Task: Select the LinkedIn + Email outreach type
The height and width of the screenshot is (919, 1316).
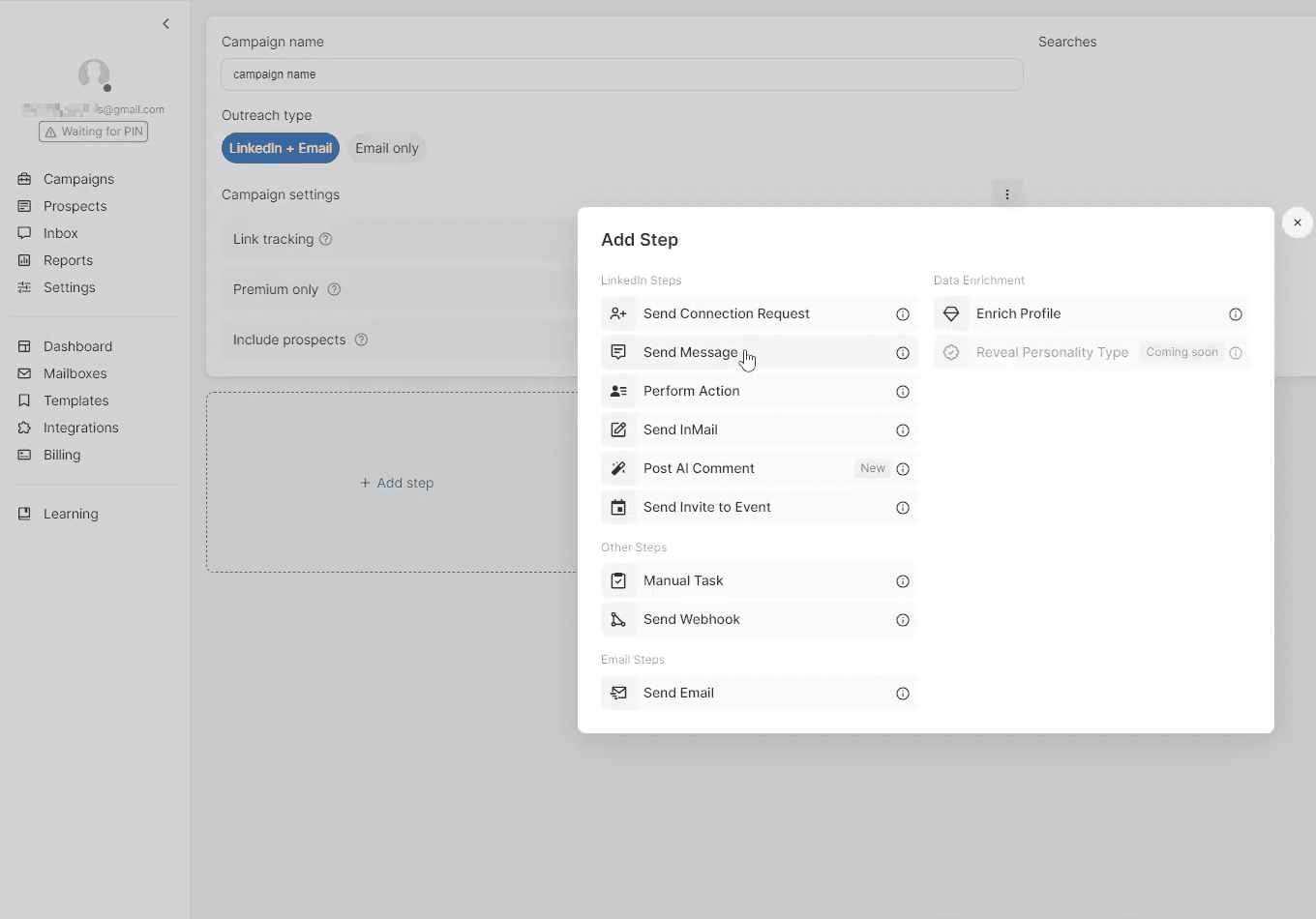Action: pos(280,148)
